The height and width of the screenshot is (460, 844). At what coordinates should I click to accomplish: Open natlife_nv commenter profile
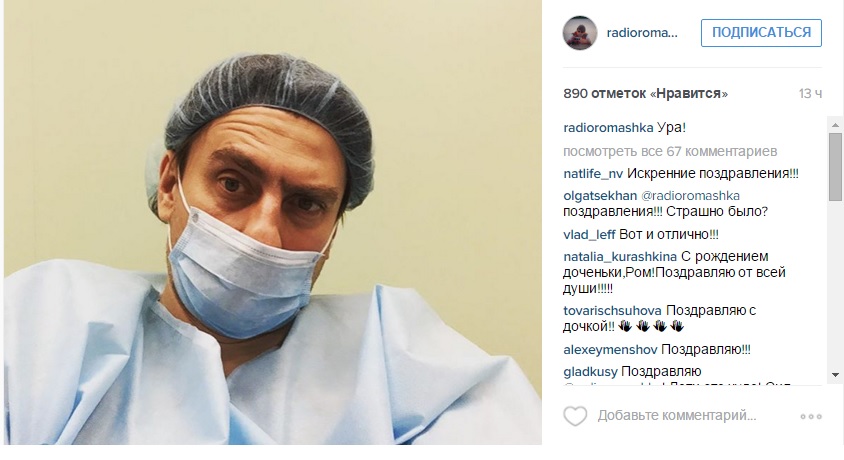click(x=593, y=174)
